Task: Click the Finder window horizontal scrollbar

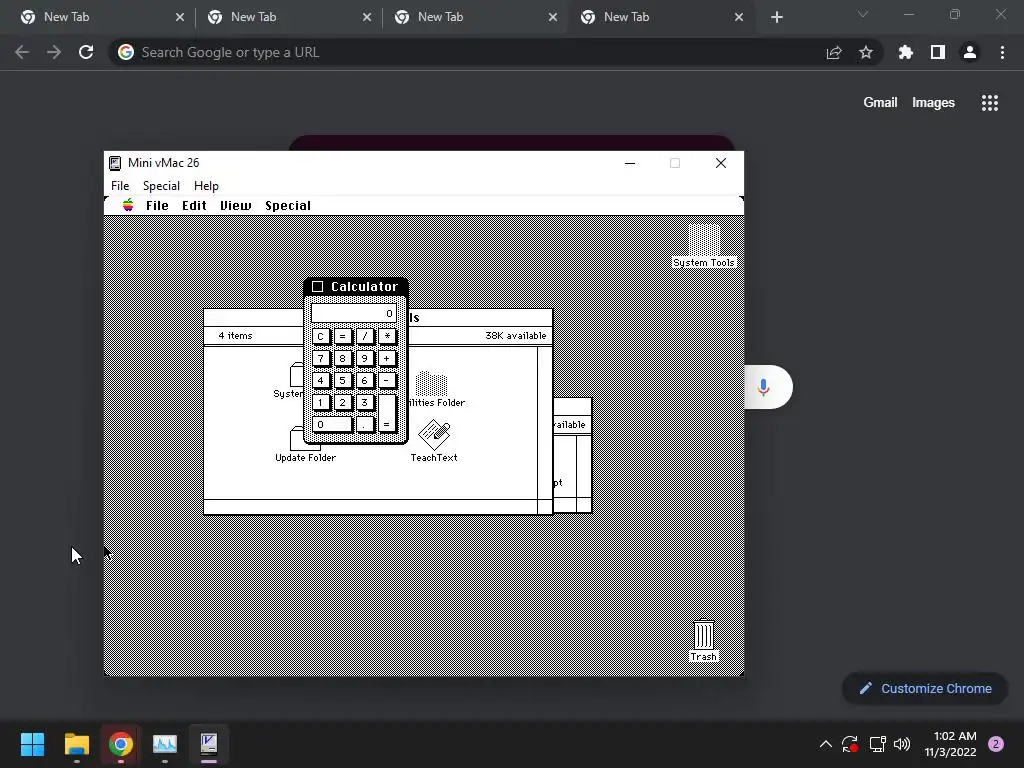Action: [x=370, y=507]
